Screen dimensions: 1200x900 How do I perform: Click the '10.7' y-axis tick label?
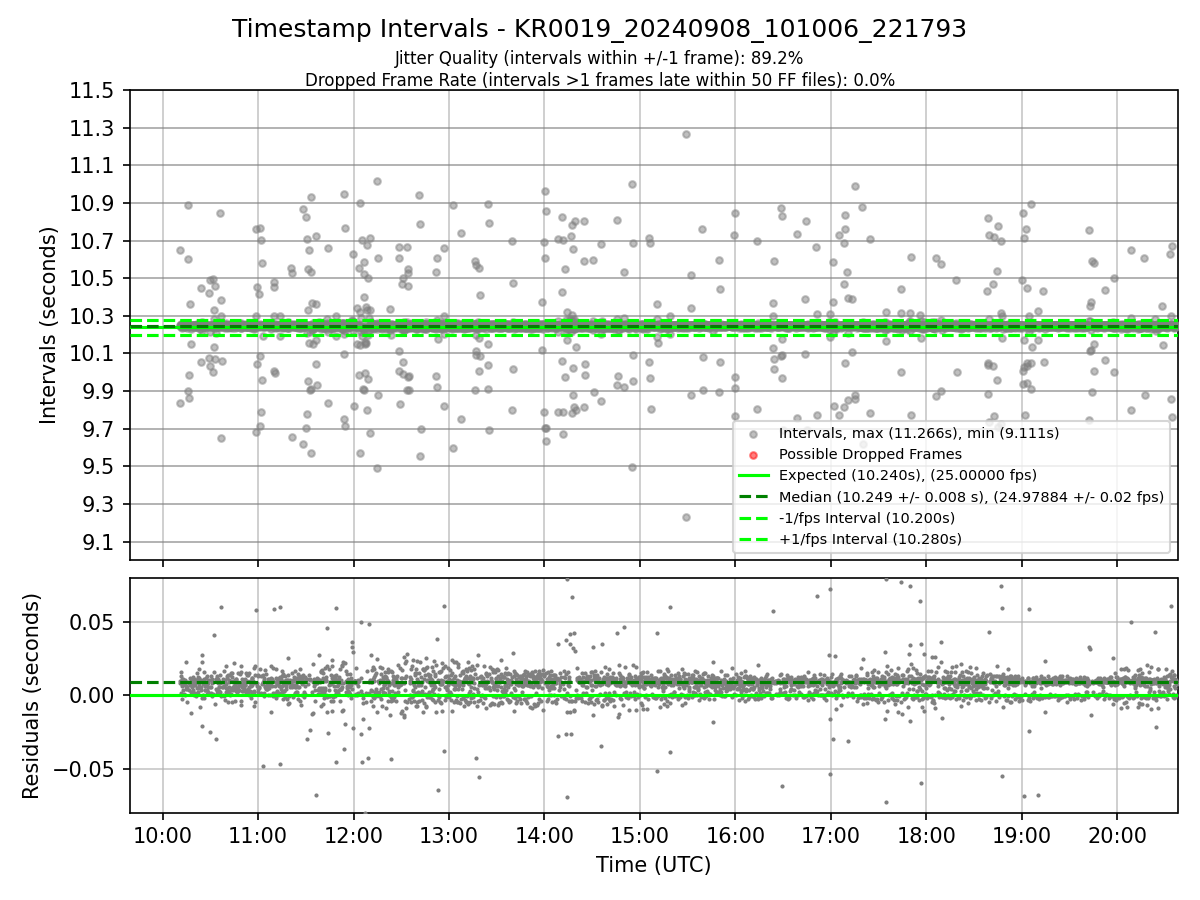93,241
